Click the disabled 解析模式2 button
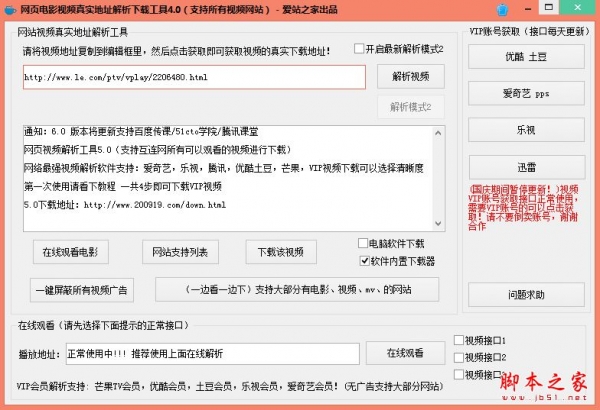This screenshot has width=600, height=410. (x=411, y=107)
